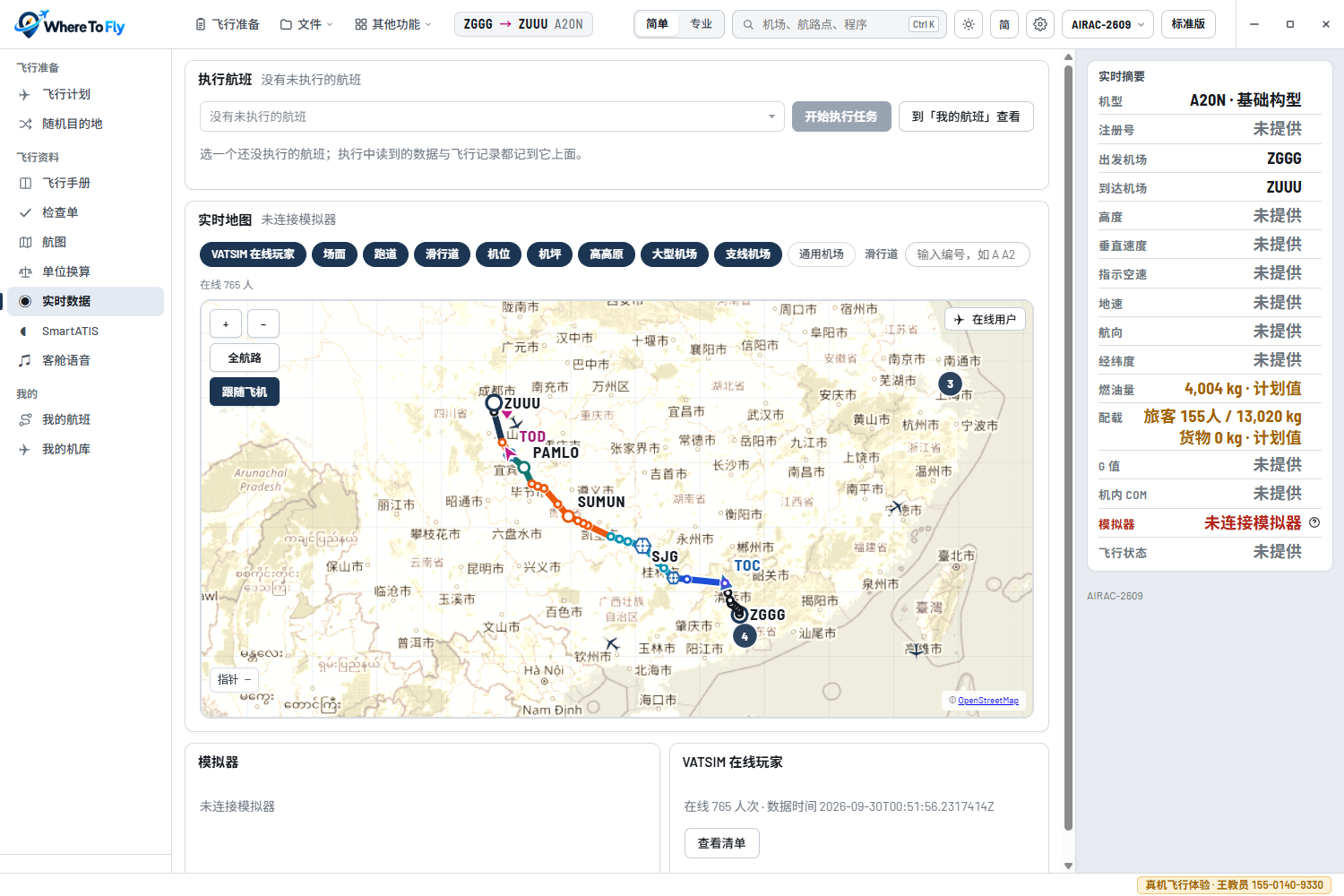Viewport: 1344px width, 896px height.
Task: Open settings gear icon
Action: click(x=1040, y=24)
